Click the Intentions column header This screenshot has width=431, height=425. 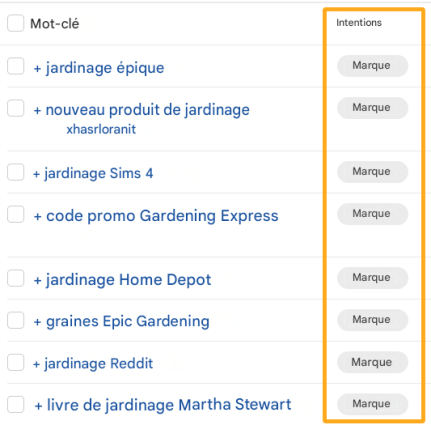pos(359,23)
